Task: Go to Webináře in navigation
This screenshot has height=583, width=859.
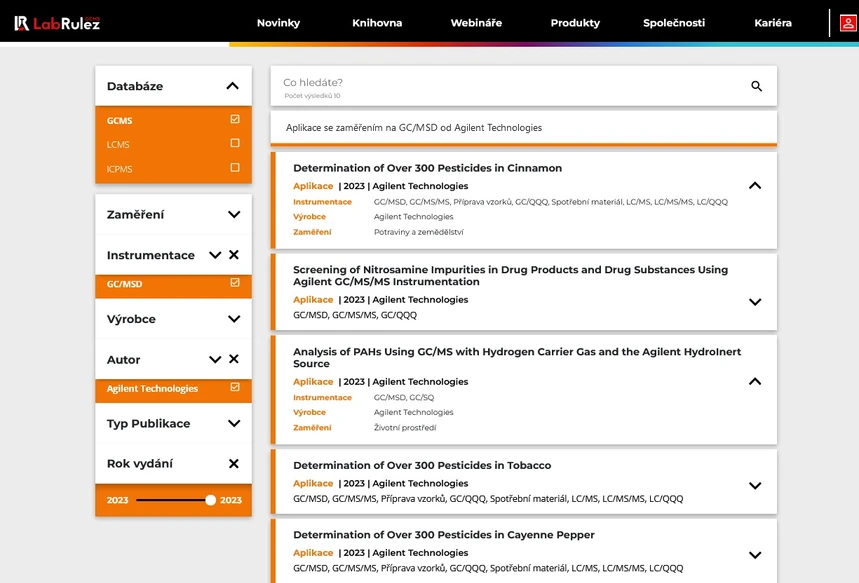Action: 476,23
